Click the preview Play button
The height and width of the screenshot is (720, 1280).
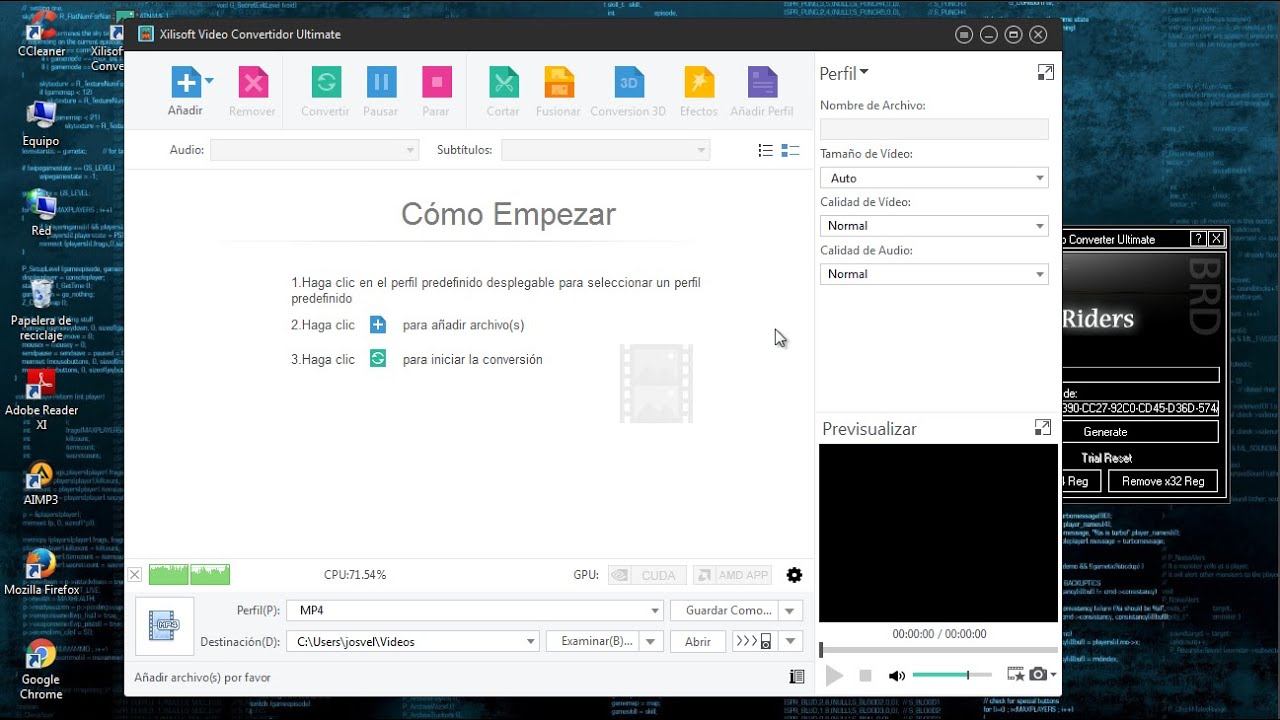coord(834,676)
